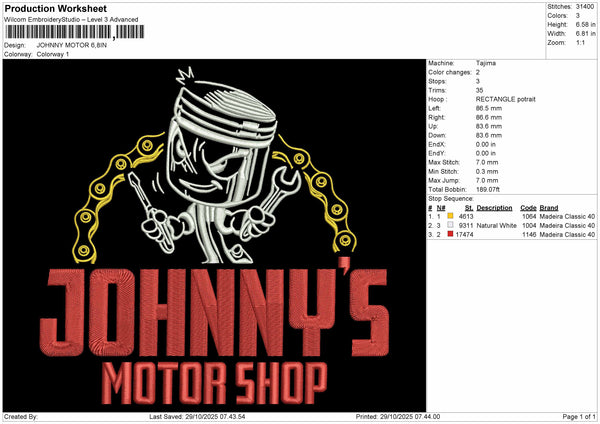Click design name 'JOHNNY MOTOR 6,8IN'
The width and height of the screenshot is (600, 424).
[x=72, y=45]
